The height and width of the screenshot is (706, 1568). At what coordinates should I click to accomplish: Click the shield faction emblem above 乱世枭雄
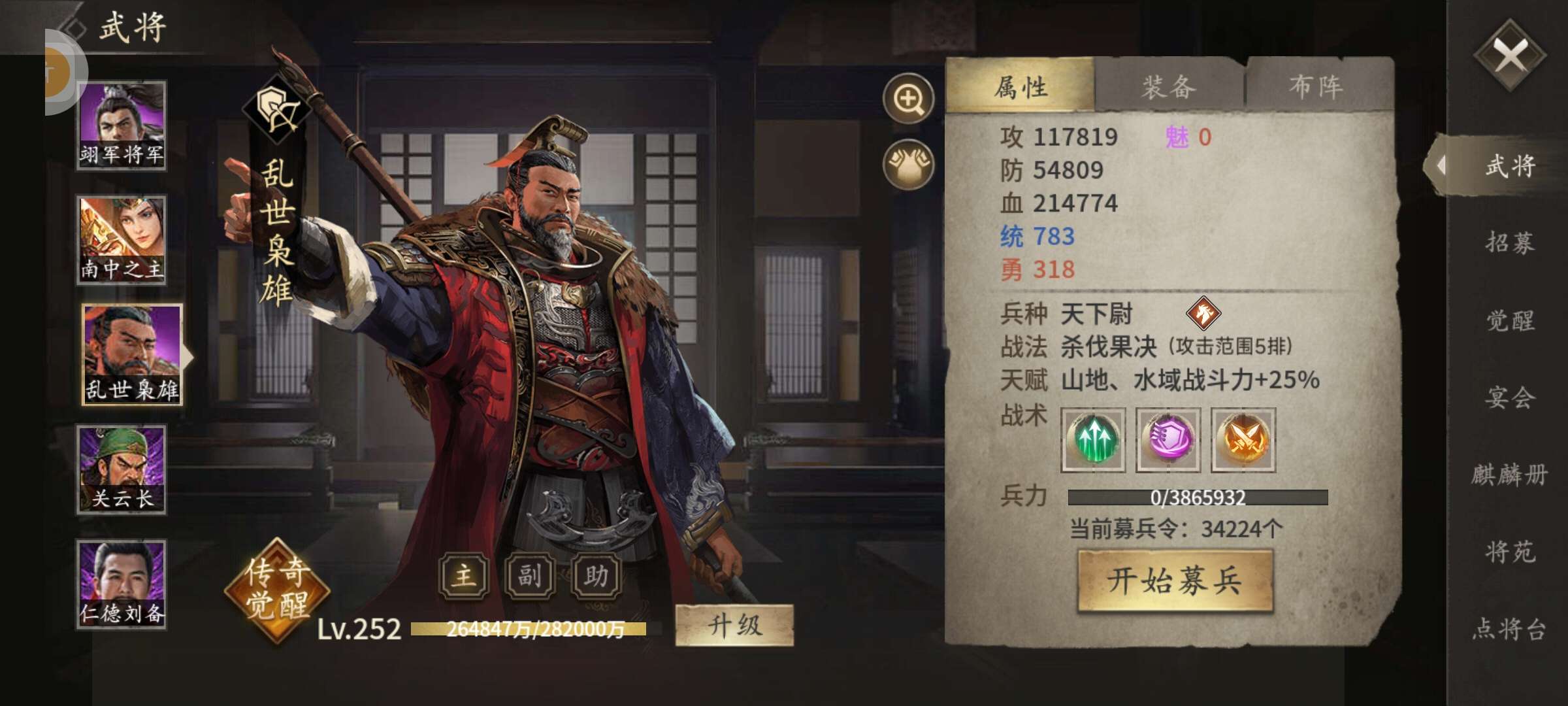tap(276, 109)
